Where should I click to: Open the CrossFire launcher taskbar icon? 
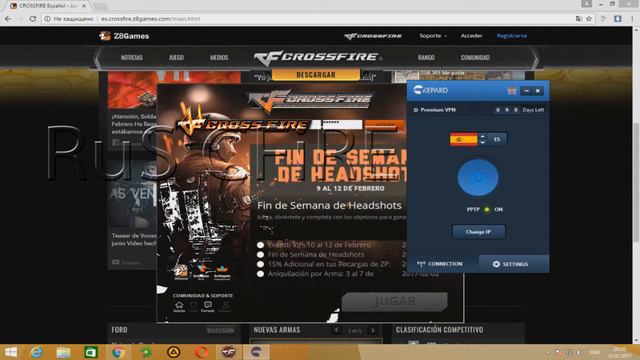tap(229, 352)
